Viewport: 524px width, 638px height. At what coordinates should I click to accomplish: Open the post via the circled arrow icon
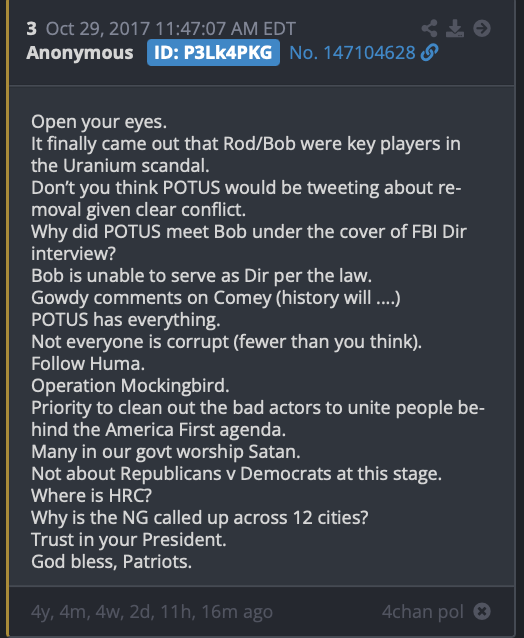(x=482, y=28)
